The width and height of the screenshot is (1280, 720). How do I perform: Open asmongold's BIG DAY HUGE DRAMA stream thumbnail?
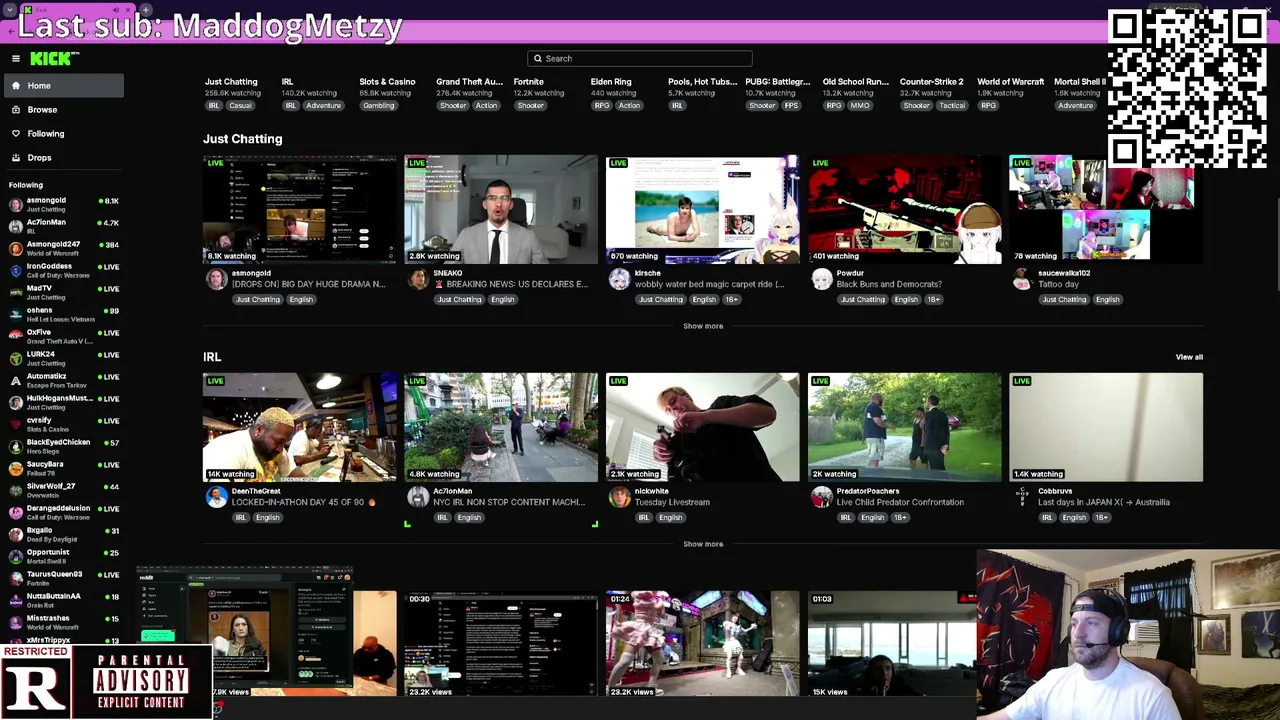pyautogui.click(x=300, y=210)
